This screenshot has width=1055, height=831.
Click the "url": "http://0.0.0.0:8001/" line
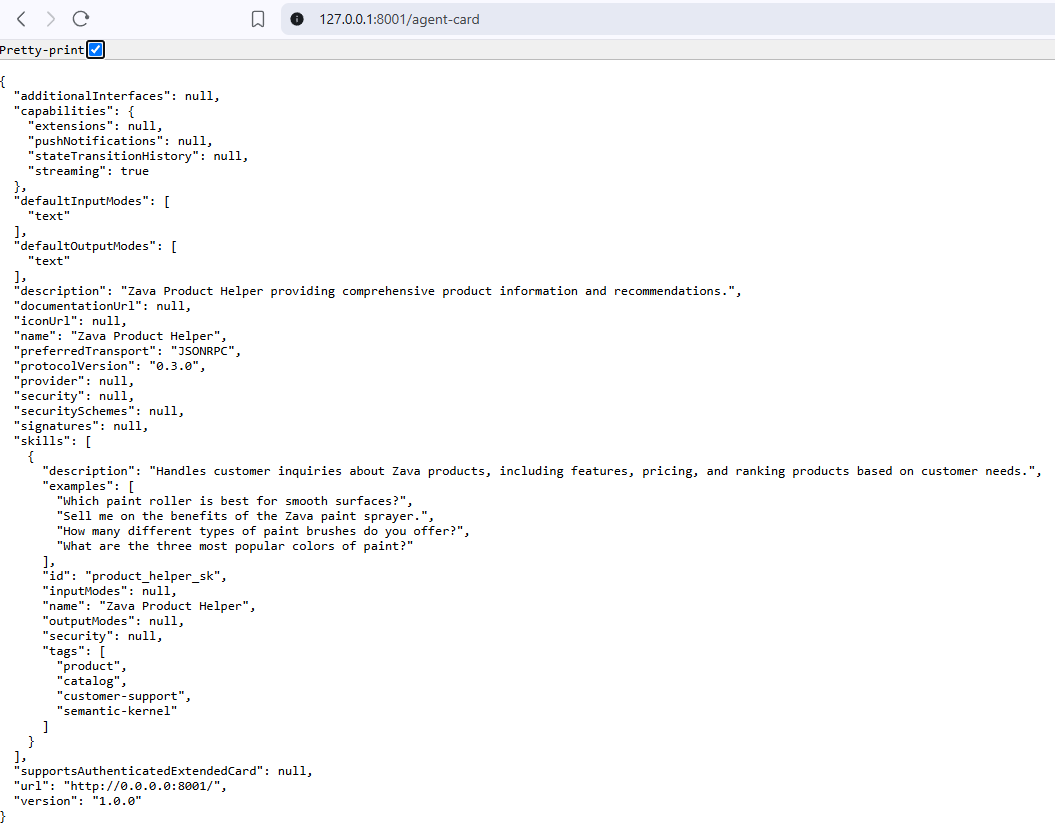[120, 786]
